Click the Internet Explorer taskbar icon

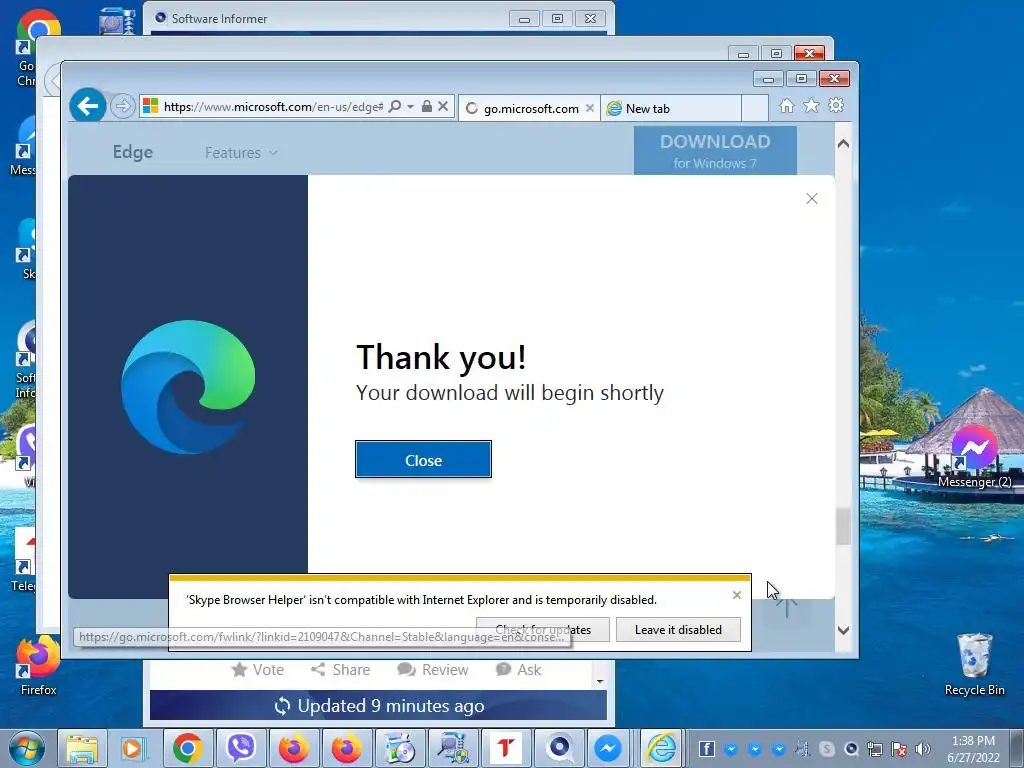pyautogui.click(x=661, y=748)
